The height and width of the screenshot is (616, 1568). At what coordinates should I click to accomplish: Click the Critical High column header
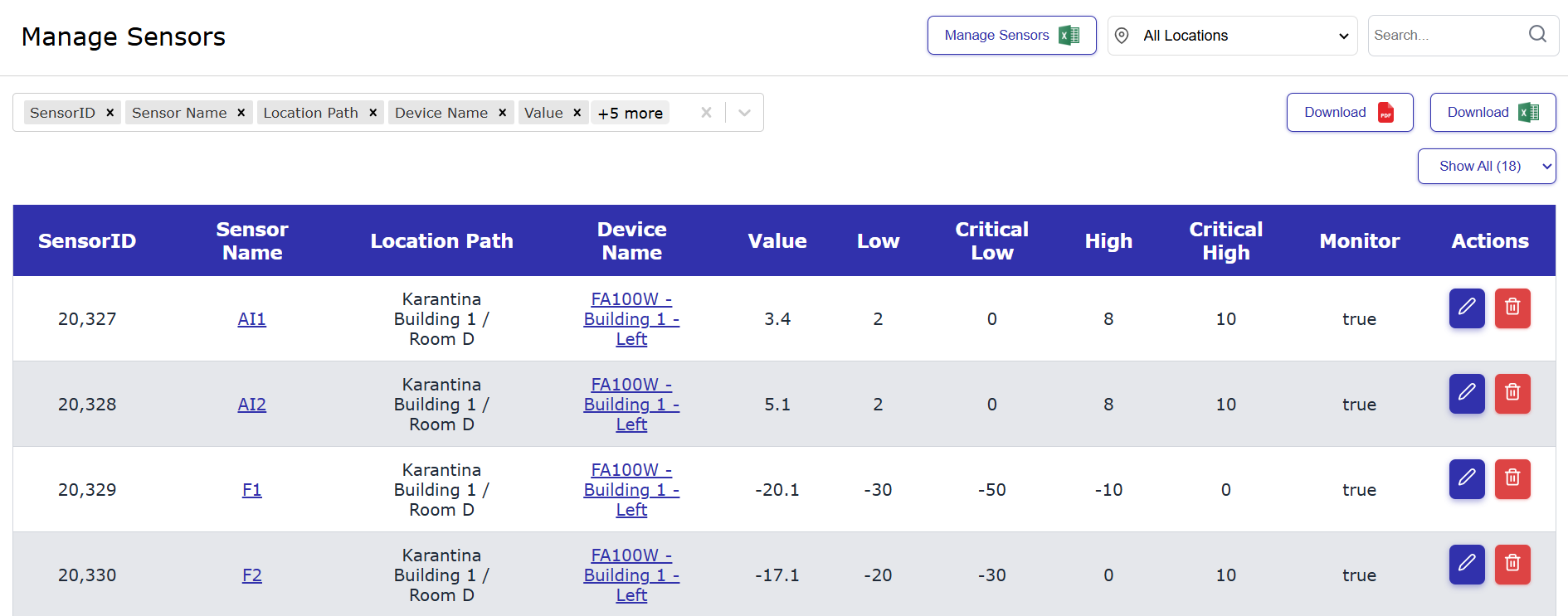click(x=1225, y=240)
